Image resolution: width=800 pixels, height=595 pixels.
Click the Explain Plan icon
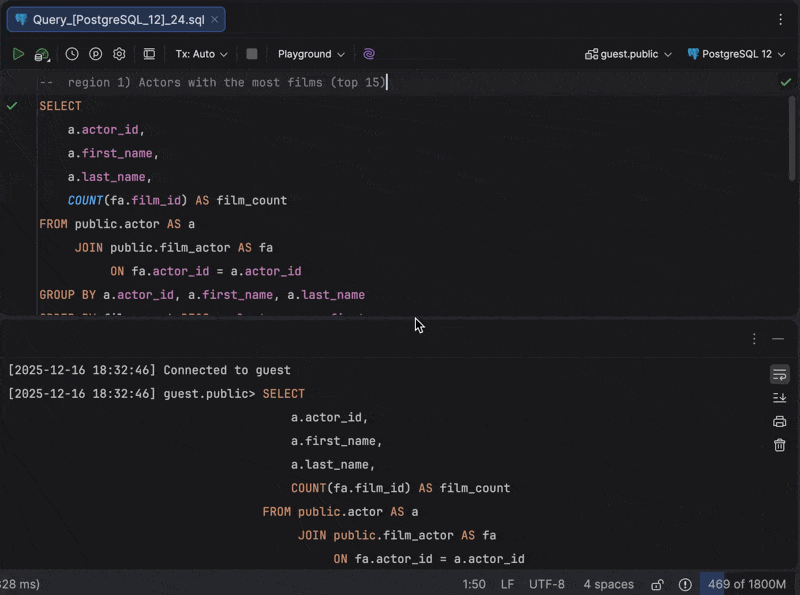(96, 54)
